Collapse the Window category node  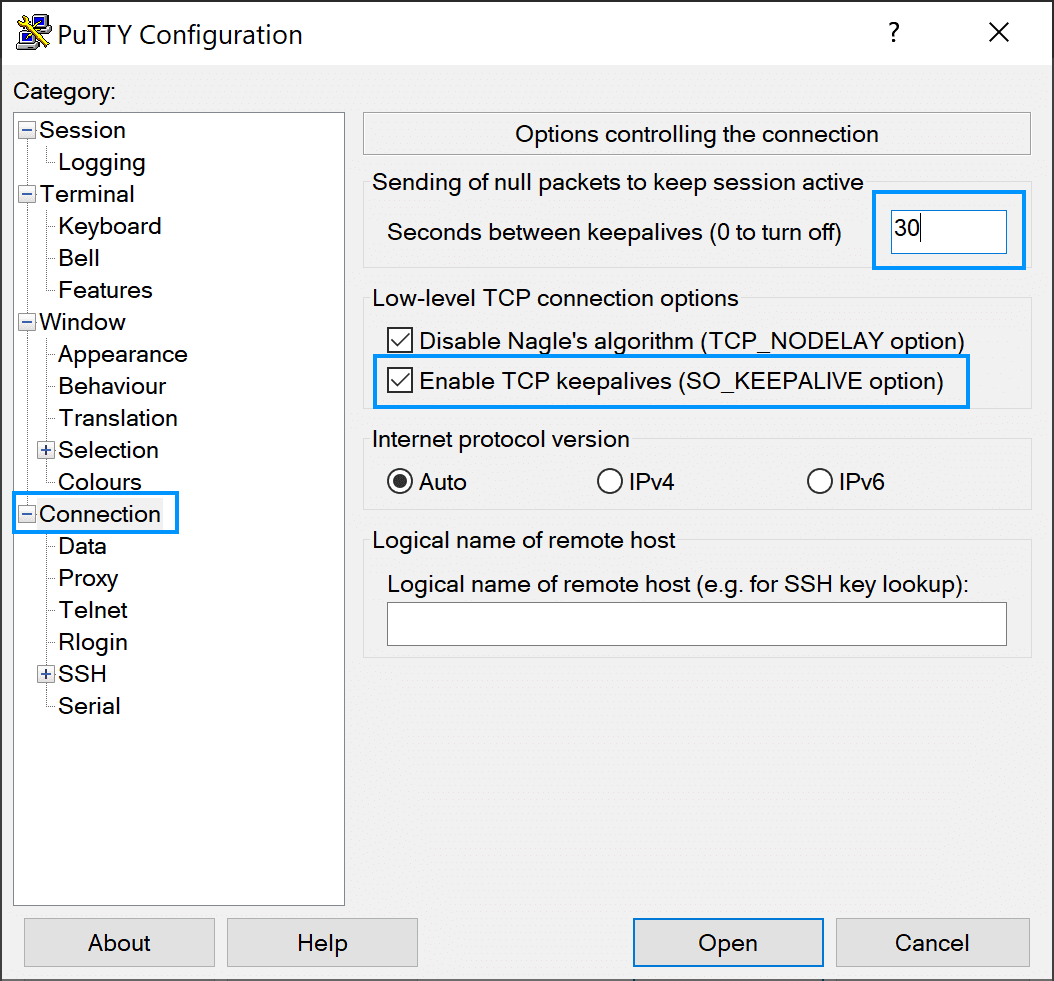point(27,322)
